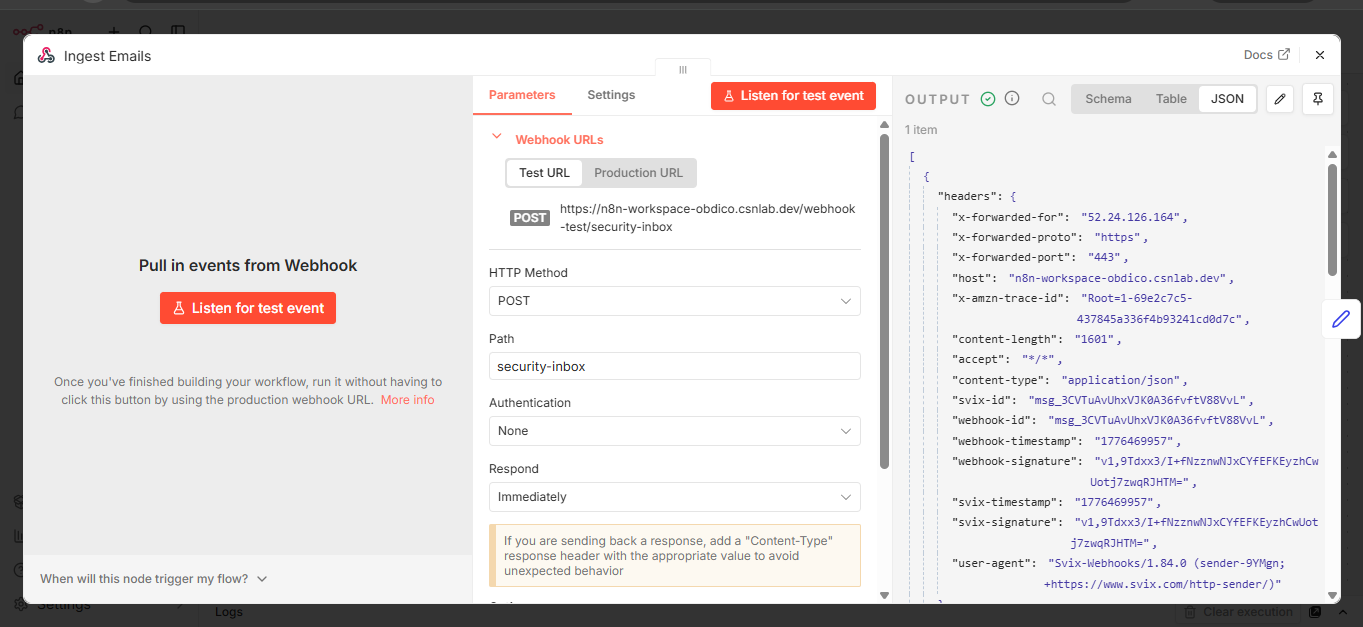
Task: Open the More info link
Action: tap(407, 400)
